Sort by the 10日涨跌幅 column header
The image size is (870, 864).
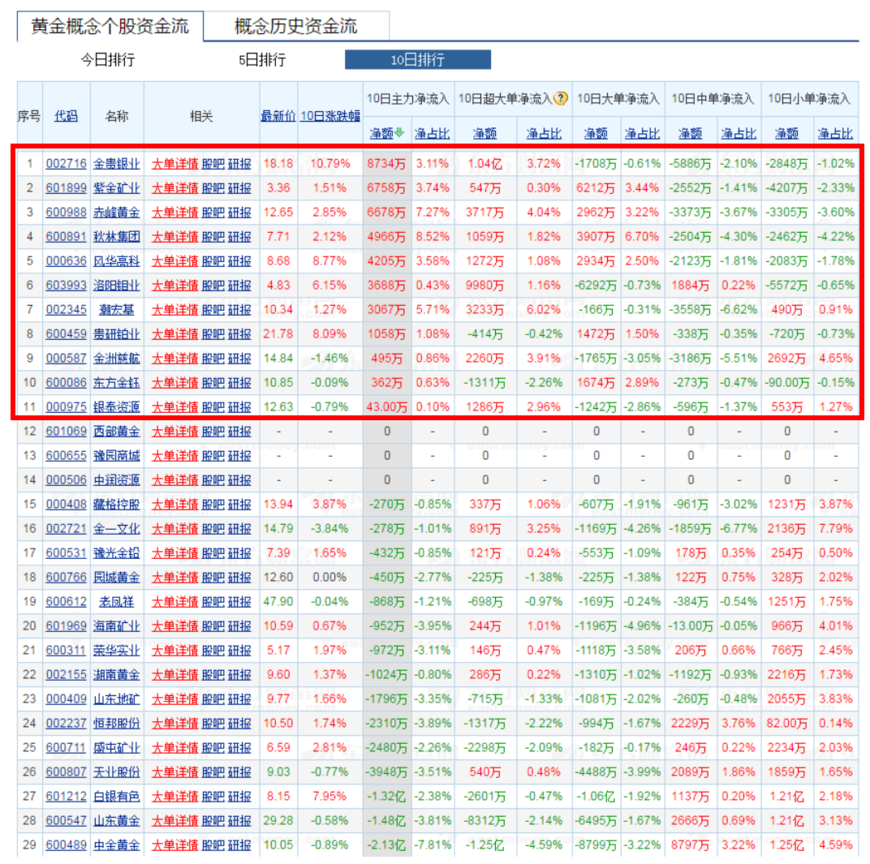coord(331,116)
